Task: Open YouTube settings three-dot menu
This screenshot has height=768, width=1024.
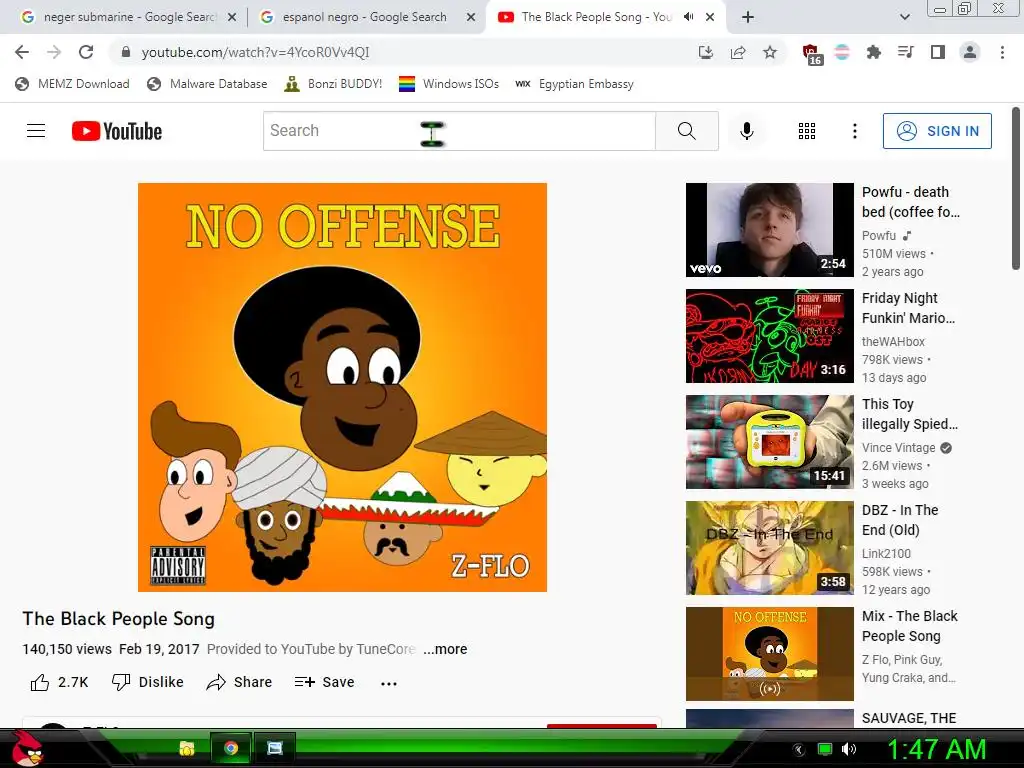Action: pyautogui.click(x=854, y=131)
